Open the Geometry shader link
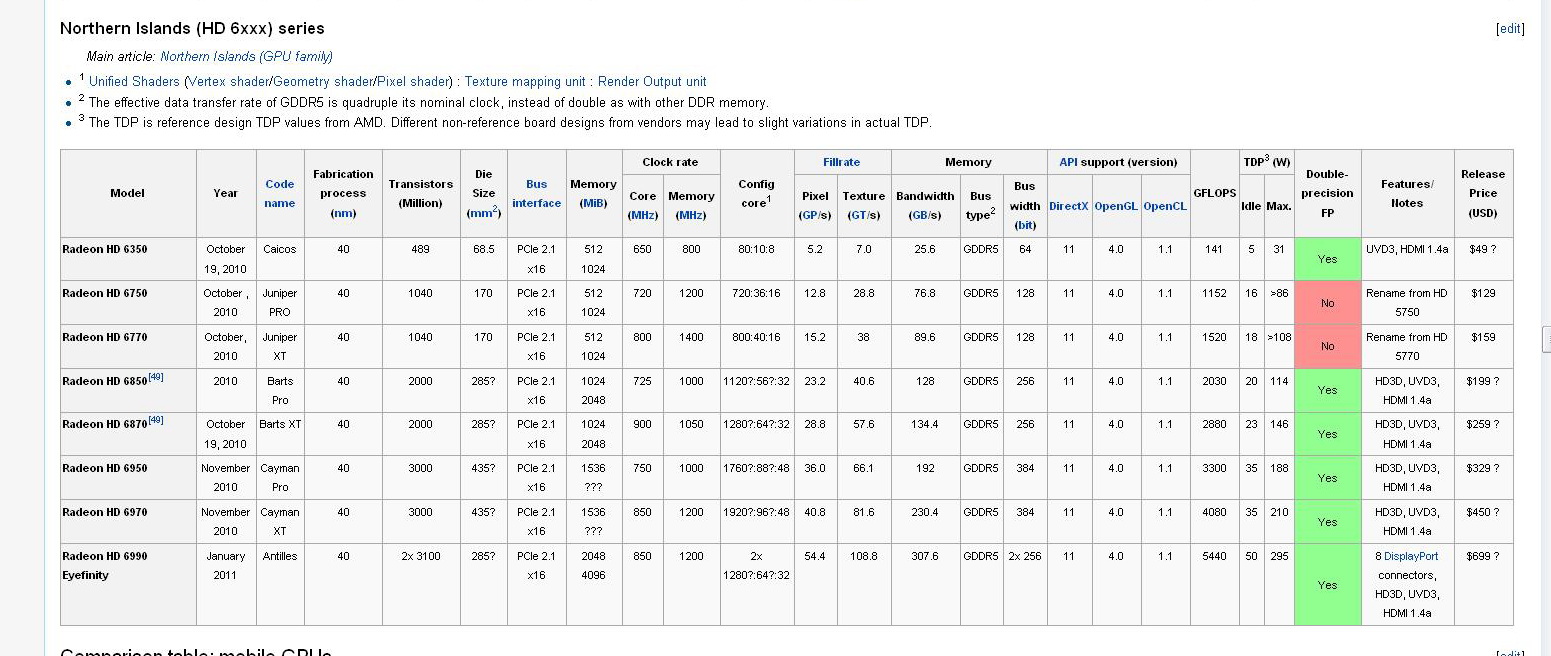 pos(323,82)
